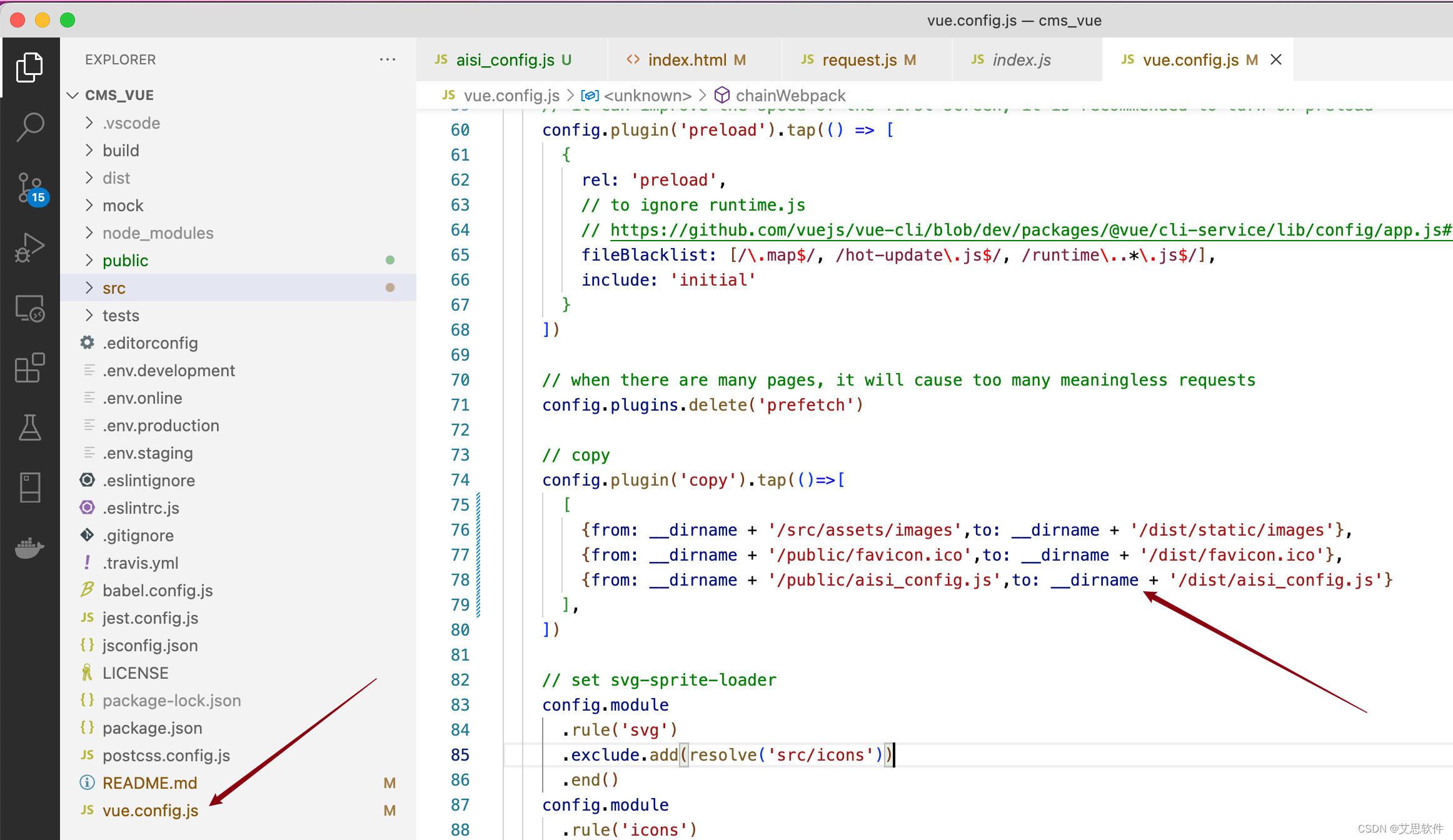Click chainWebpack in the breadcrumb

(790, 96)
